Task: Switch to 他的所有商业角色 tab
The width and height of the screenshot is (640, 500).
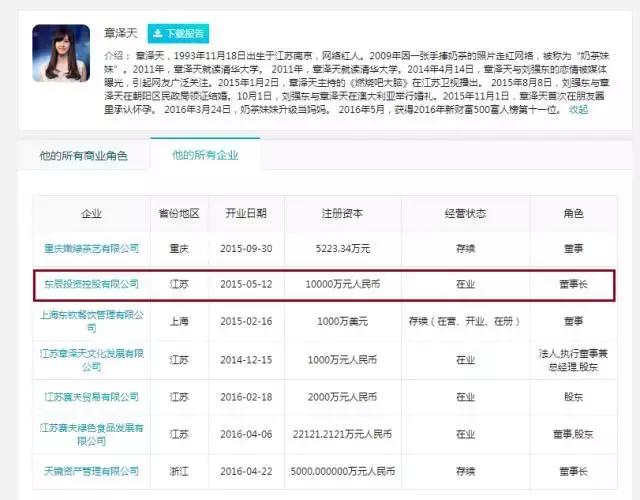Action: [x=83, y=156]
